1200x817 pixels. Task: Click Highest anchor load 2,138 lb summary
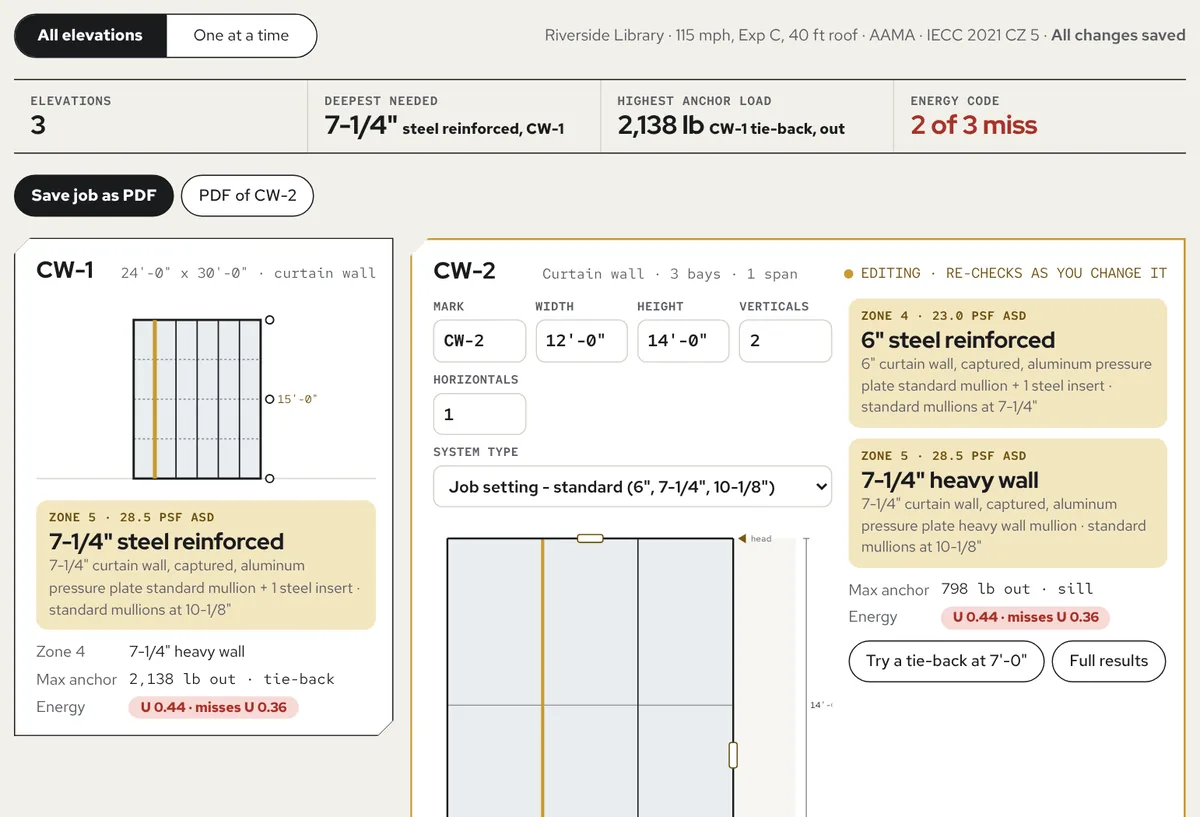click(x=731, y=125)
